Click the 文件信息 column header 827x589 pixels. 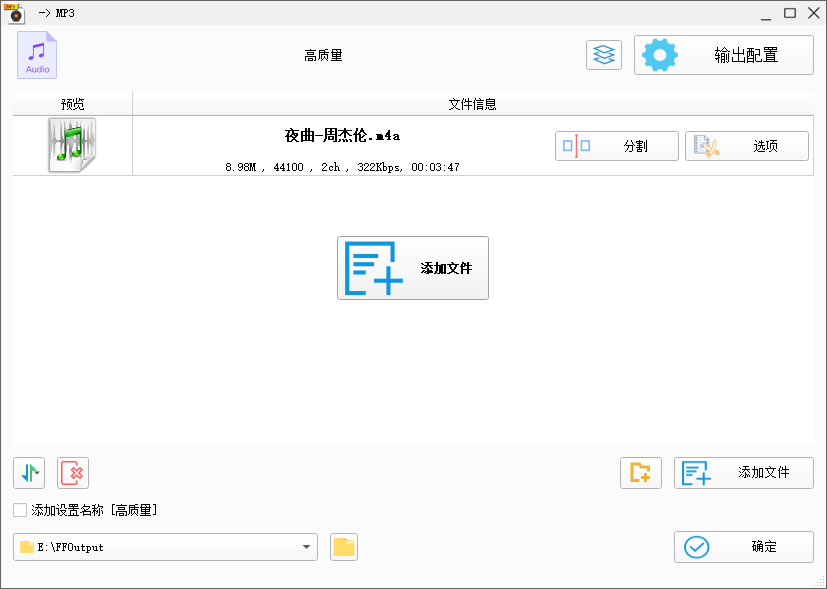click(472, 104)
